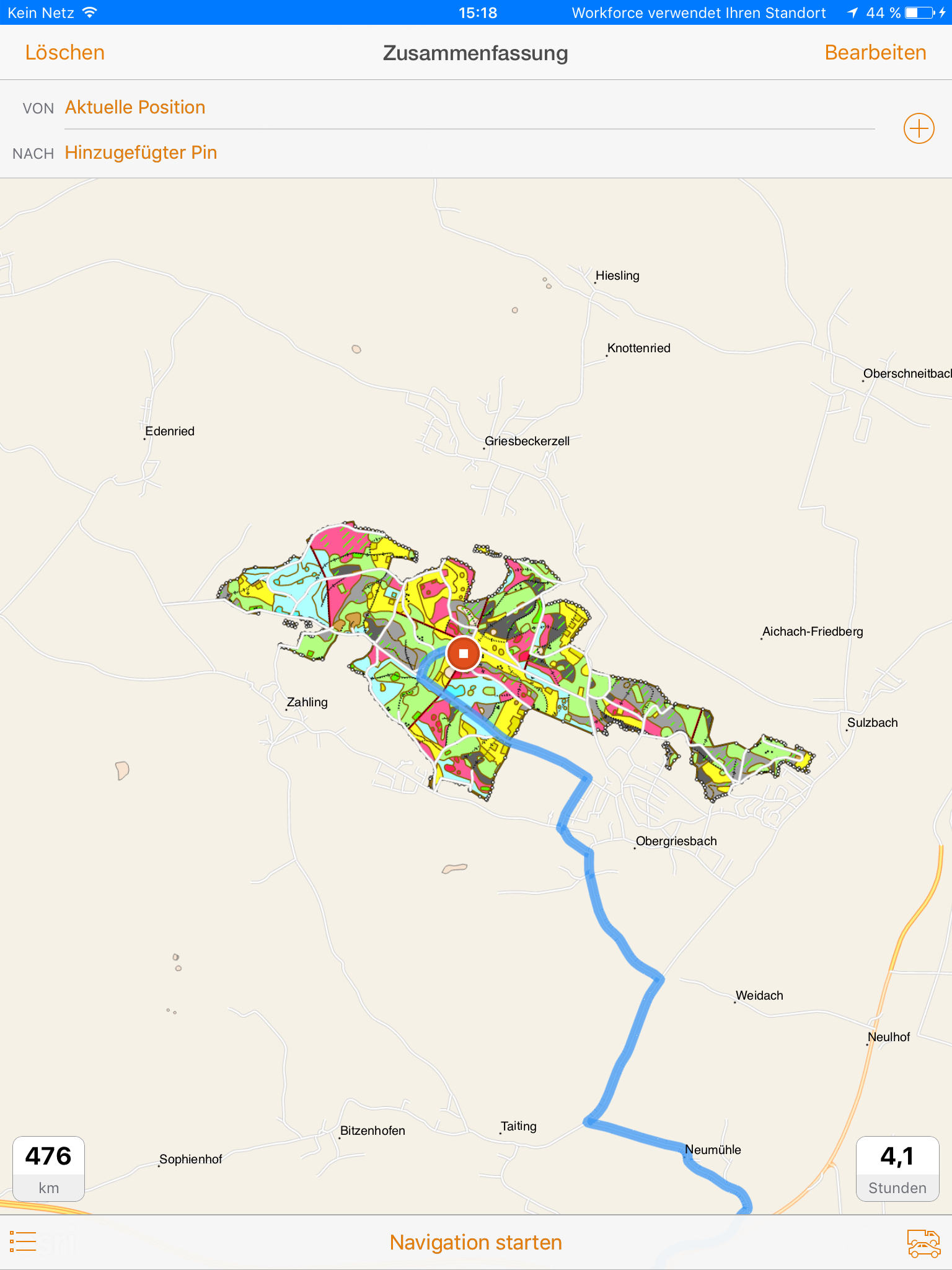Tap the Knottenried map label

(x=638, y=348)
